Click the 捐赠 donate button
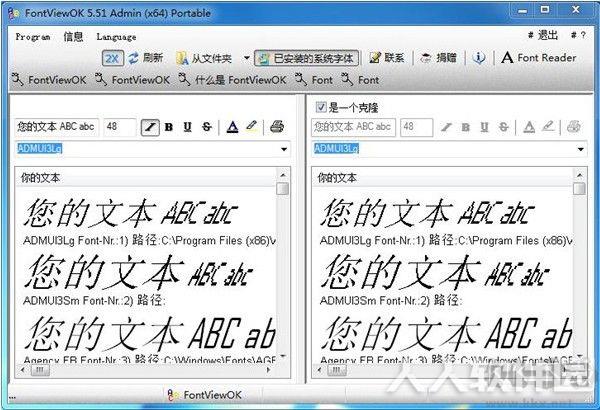 (x=439, y=58)
